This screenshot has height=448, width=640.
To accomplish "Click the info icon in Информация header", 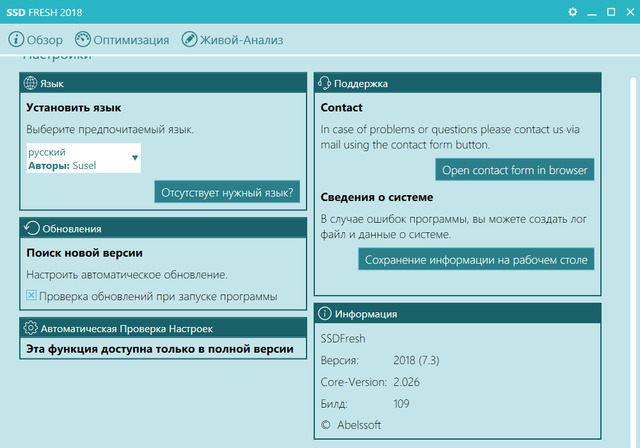I will tap(325, 314).
